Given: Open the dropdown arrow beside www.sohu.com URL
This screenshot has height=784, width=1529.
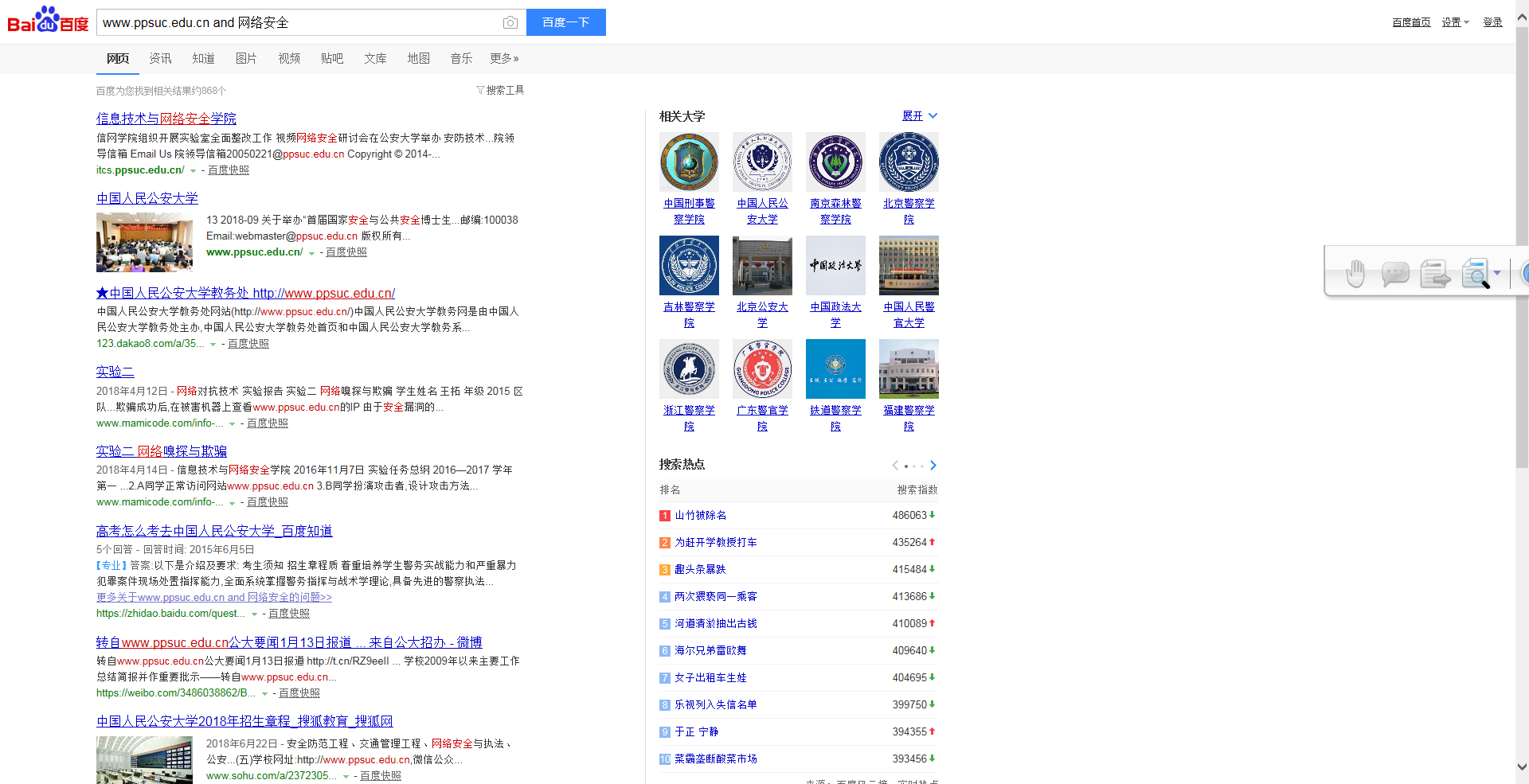Looking at the screenshot, I should [x=346, y=777].
